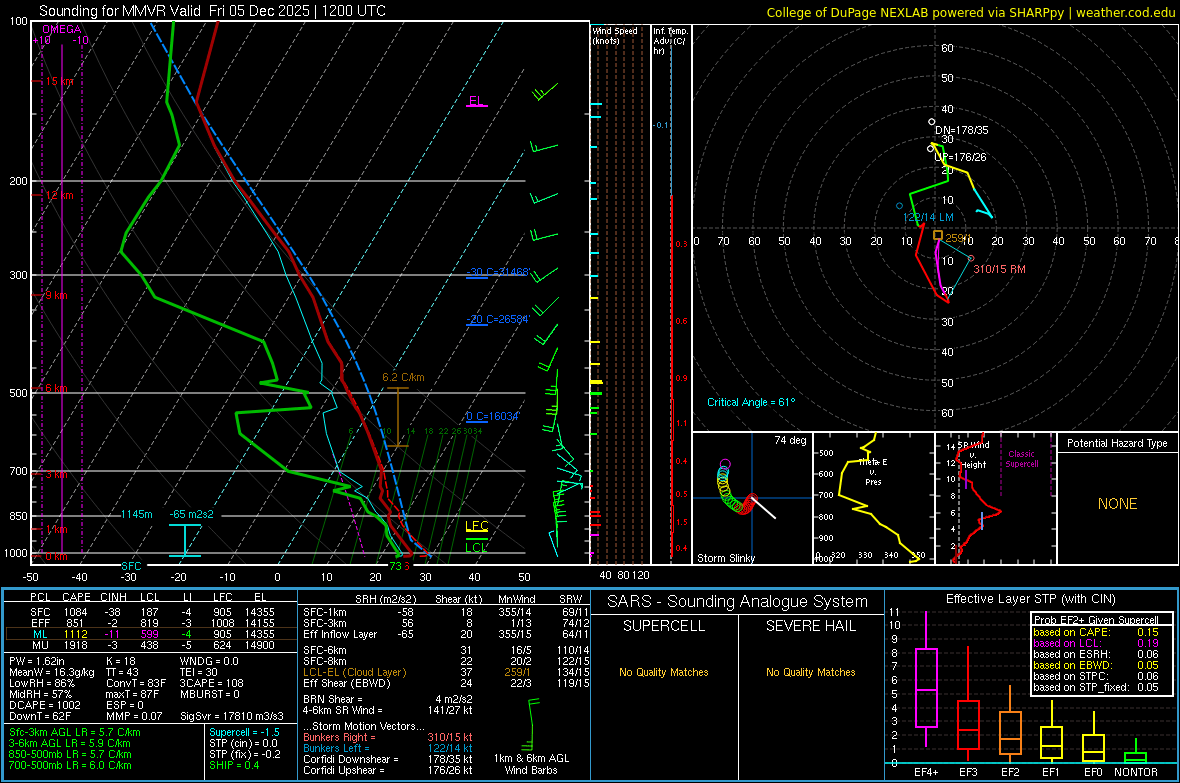Select the MU parcel row
The image size is (1180, 783).
151,644
